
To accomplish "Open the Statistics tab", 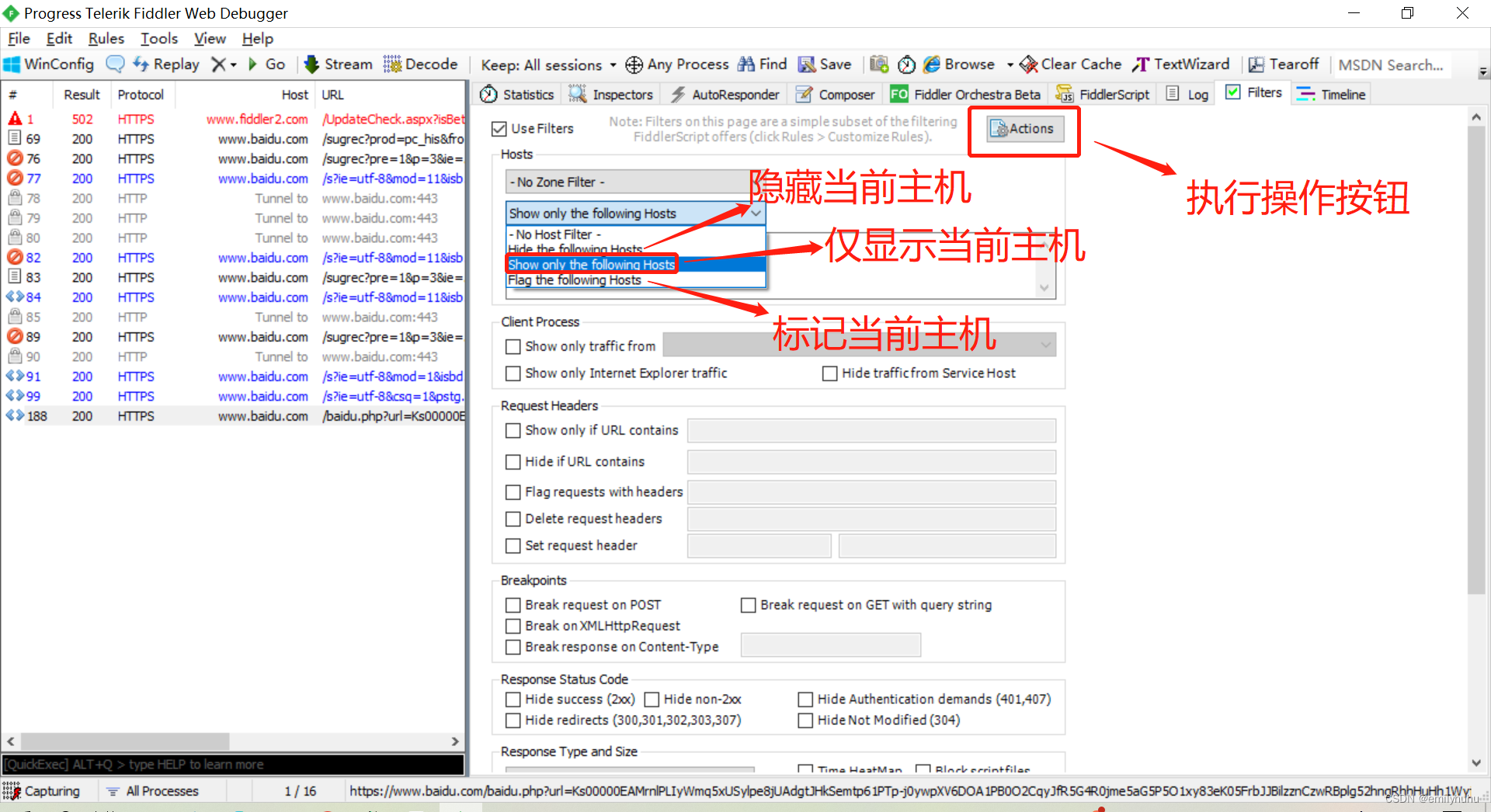I will (x=517, y=94).
